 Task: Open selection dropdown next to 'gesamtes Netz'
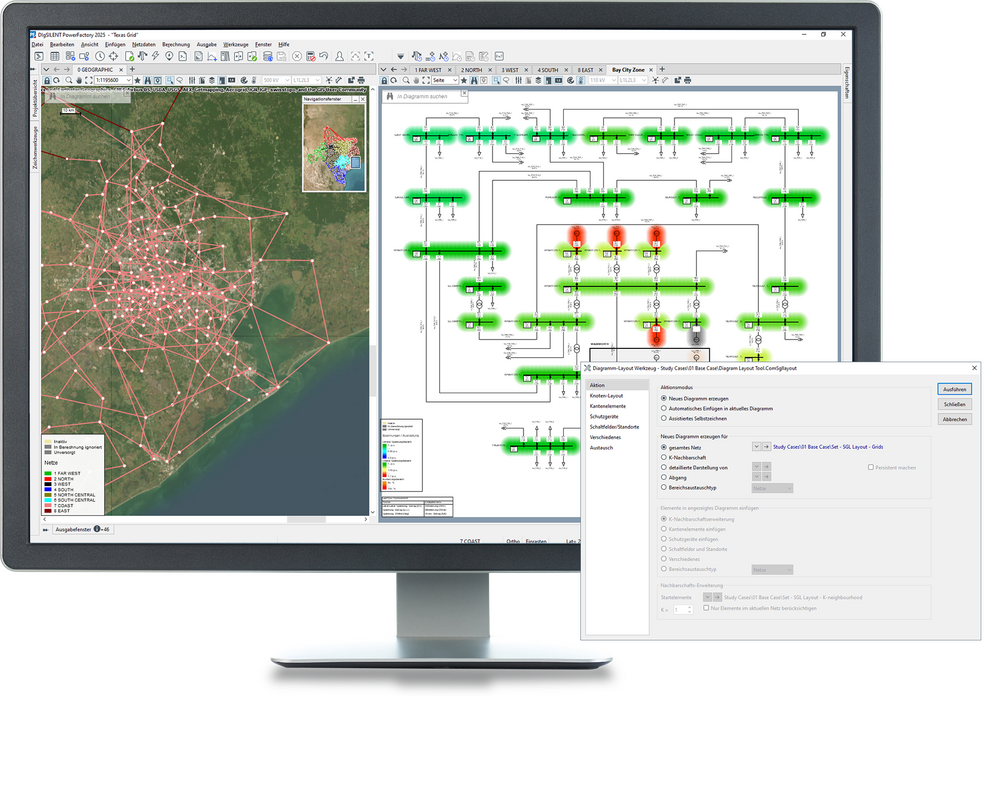click(756, 446)
